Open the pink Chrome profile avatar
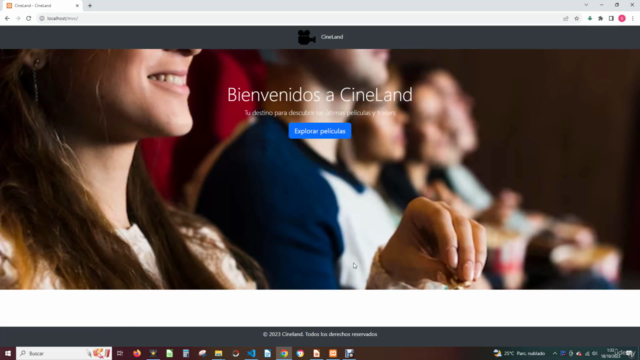This screenshot has width=640, height=360. point(622,18)
